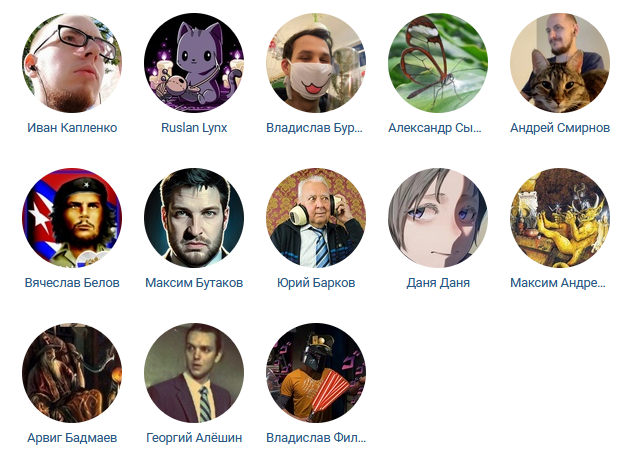Click the purple cat avatar of Ruslan Lynx
This screenshot has height=464, width=627.
point(194,63)
